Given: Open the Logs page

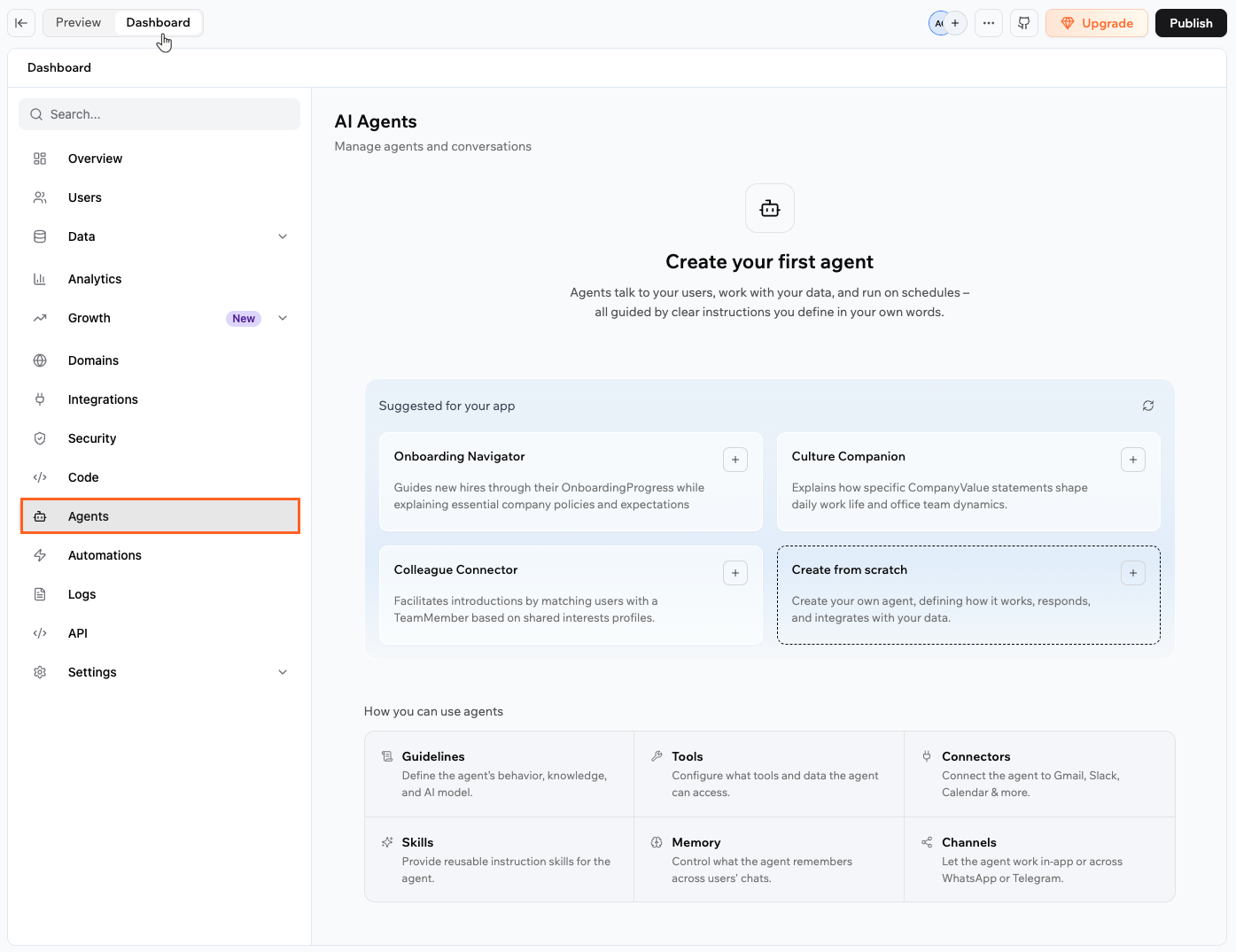Looking at the screenshot, I should (x=159, y=594).
